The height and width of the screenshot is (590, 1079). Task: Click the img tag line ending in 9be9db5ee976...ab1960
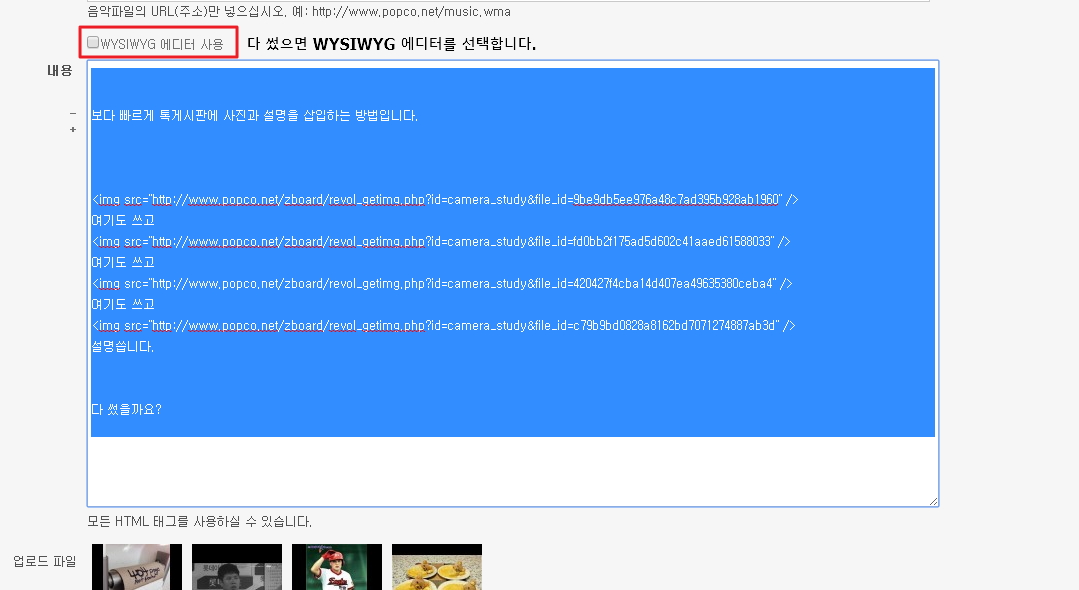pyautogui.click(x=444, y=200)
